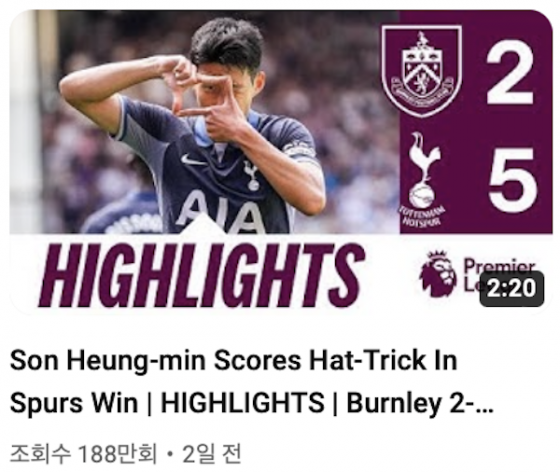Image resolution: width=560 pixels, height=472 pixels.
Task: Open the Burnley vs Spurs highlights thumbnail
Action: (281, 162)
